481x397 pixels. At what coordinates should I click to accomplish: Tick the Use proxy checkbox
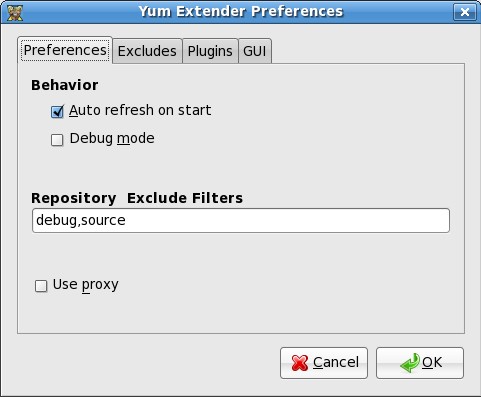[41, 286]
